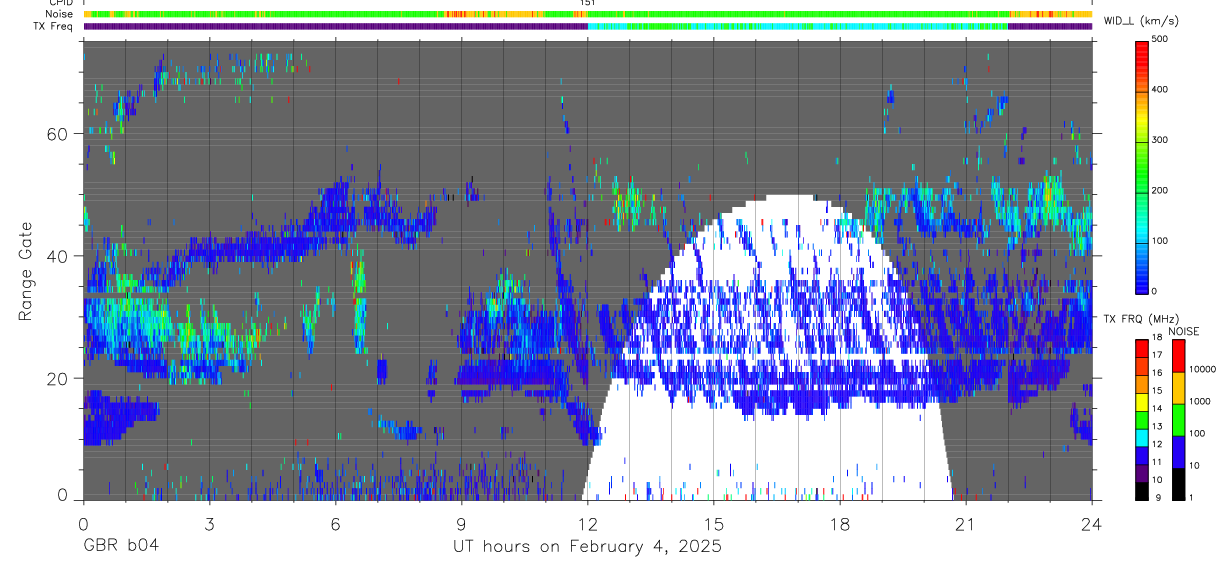Click the red swatch of NOISE legend
The width and height of the screenshot is (1228, 567).
(x=1177, y=355)
